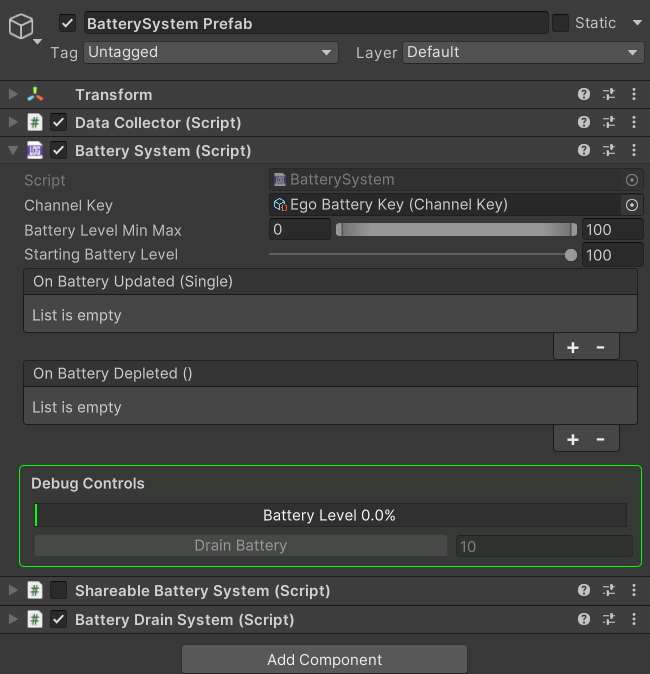The height and width of the screenshot is (674, 650).
Task: Click the Drain Battery button
Action: tap(241, 545)
